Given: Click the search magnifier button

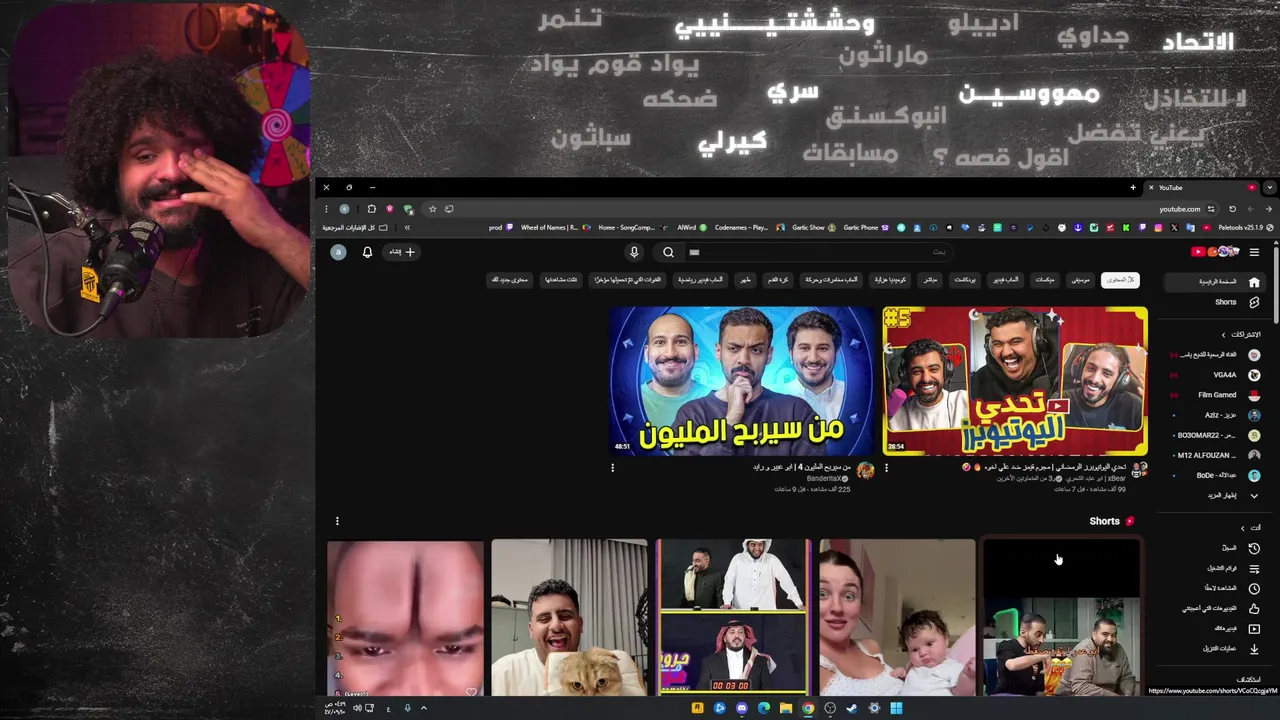Looking at the screenshot, I should point(668,252).
